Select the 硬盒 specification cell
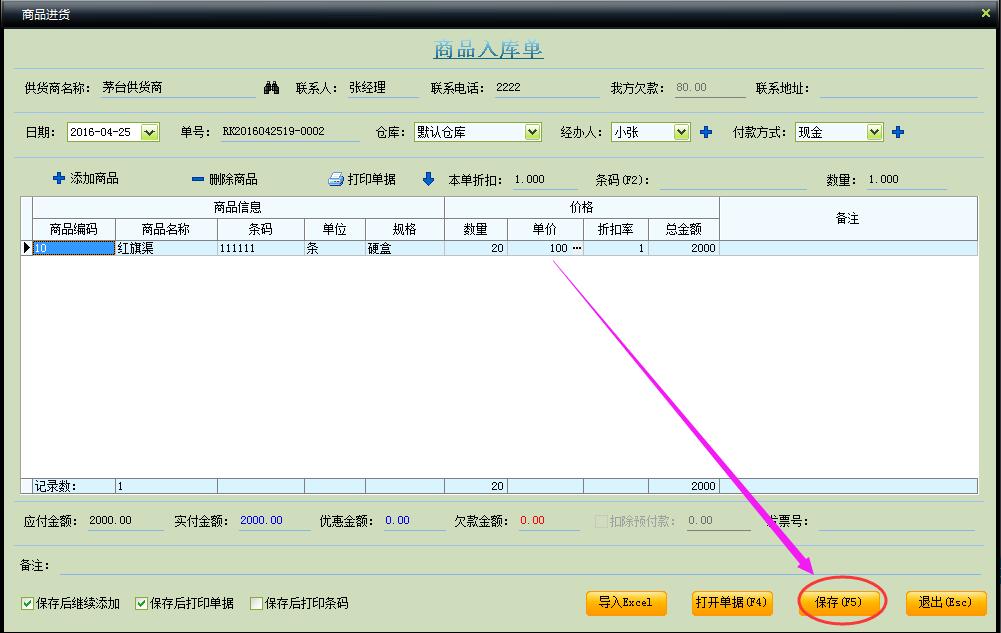1001x633 pixels. click(x=405, y=248)
